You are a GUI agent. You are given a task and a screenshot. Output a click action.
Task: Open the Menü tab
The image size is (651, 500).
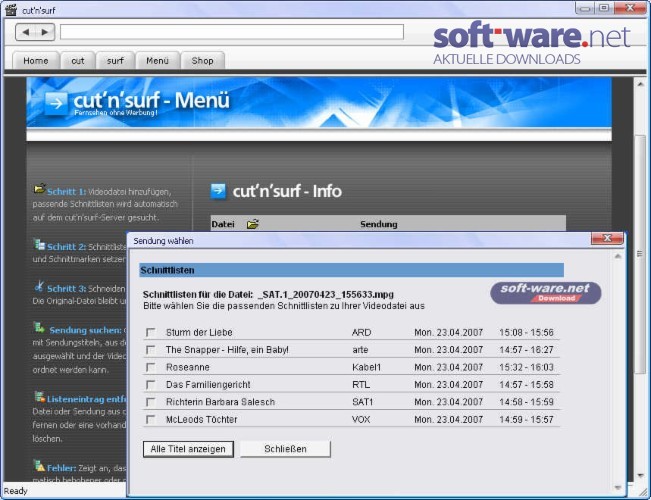(157, 61)
